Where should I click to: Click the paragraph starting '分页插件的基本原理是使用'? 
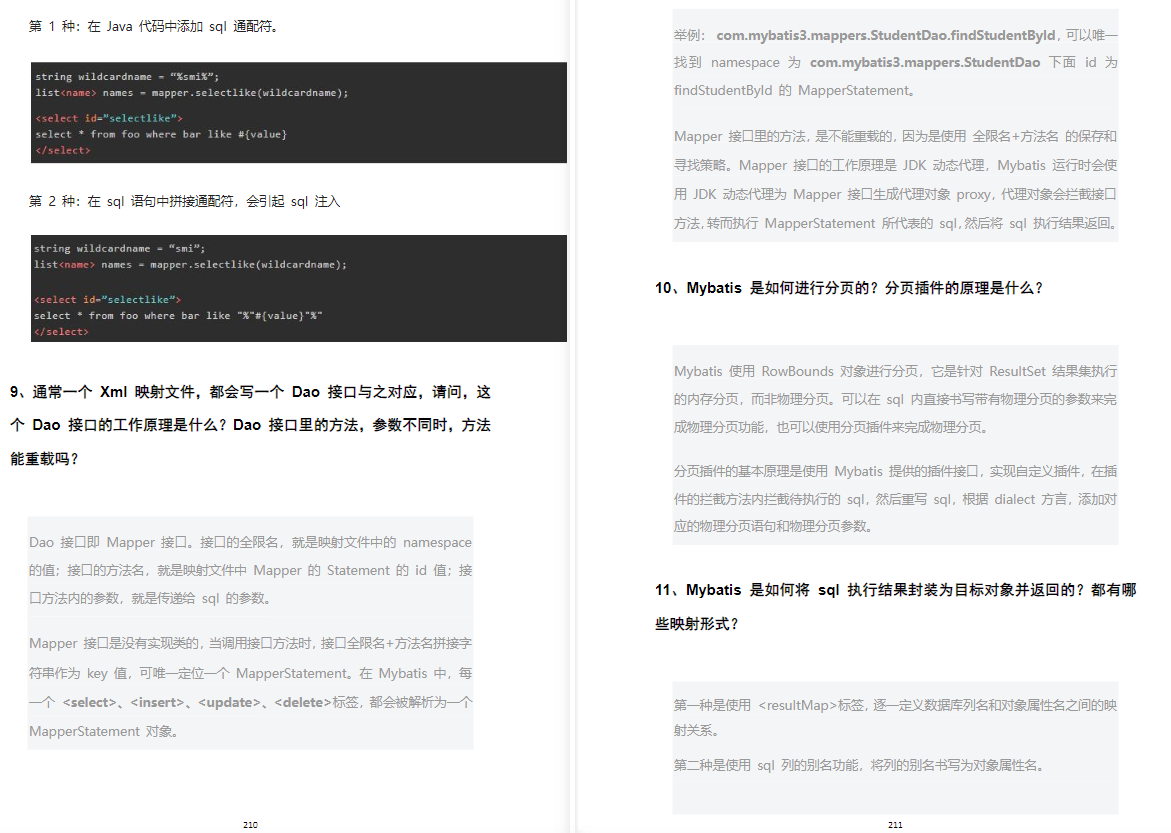click(x=895, y=498)
